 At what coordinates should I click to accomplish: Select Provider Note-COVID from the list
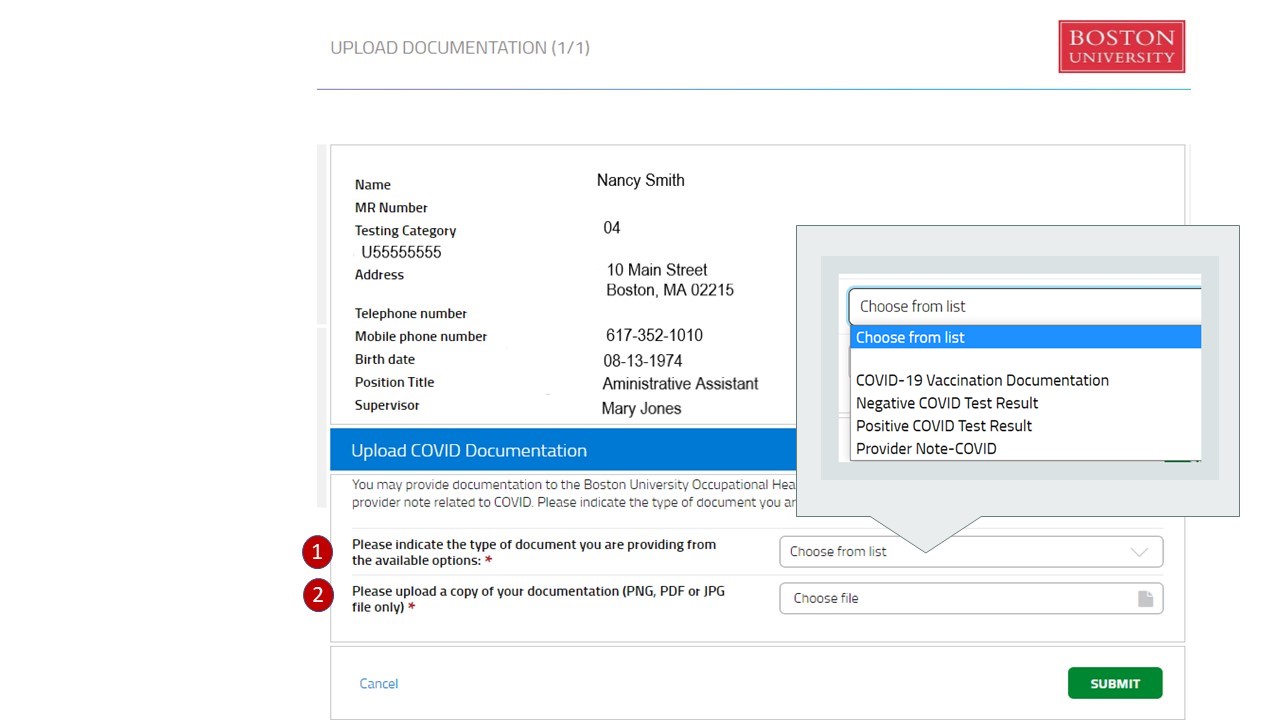pos(926,449)
